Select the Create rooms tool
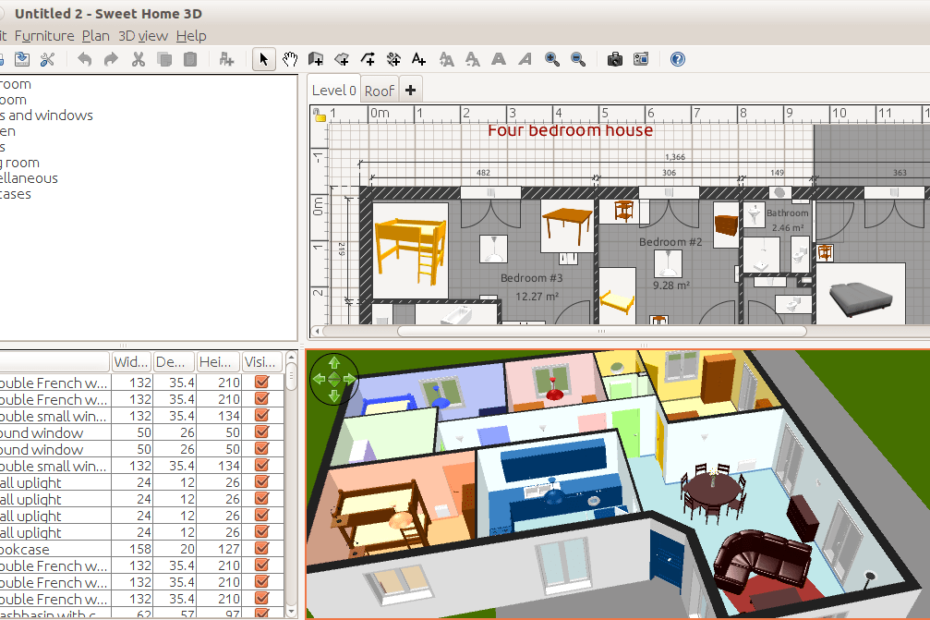The width and height of the screenshot is (930, 620). pos(342,59)
